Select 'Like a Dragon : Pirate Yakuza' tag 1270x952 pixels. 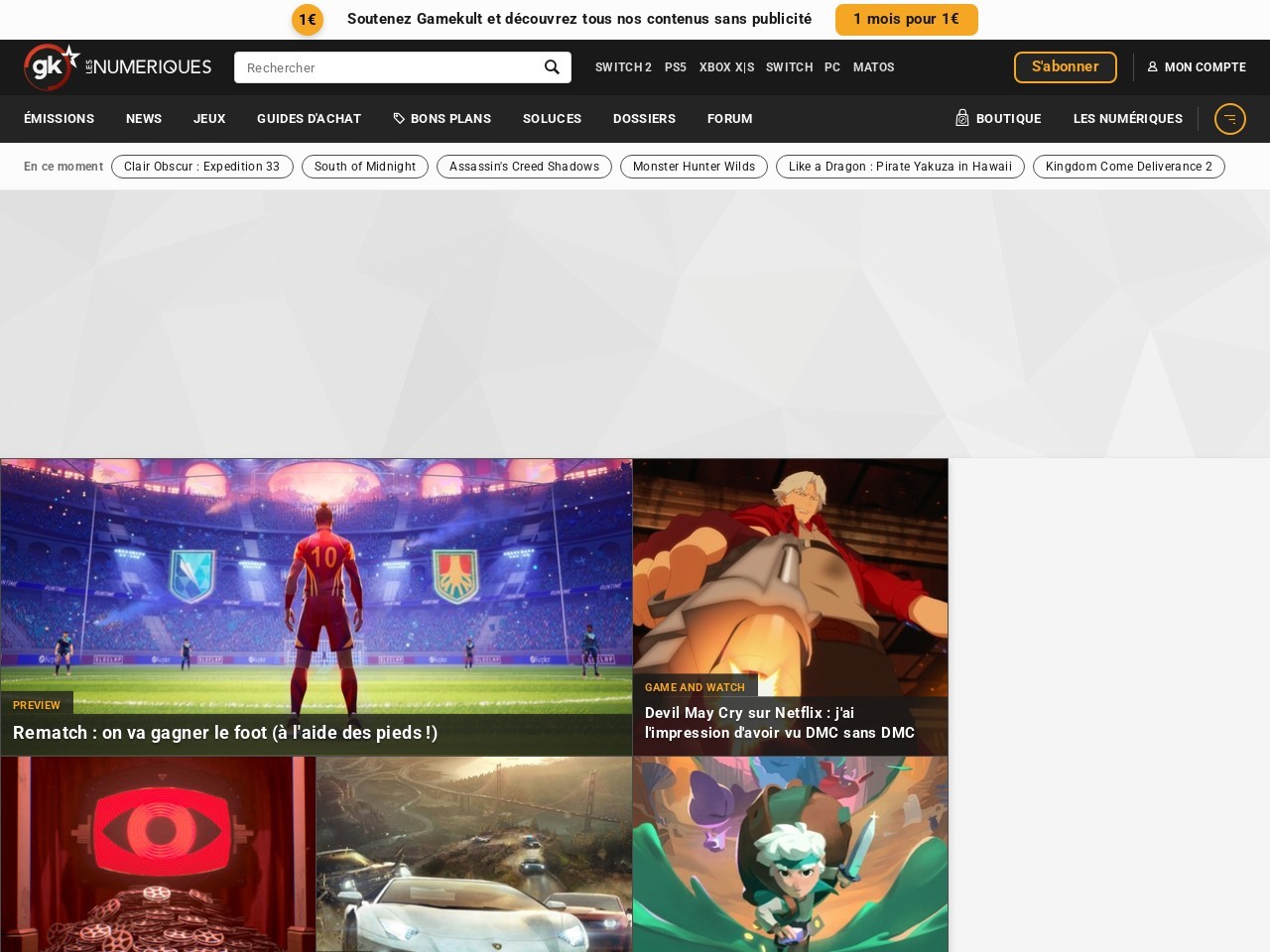coord(901,167)
